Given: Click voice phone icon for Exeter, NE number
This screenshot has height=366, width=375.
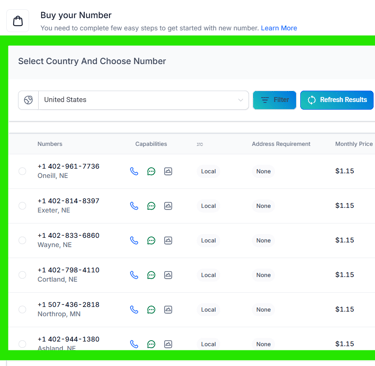Looking at the screenshot, I should point(134,206).
